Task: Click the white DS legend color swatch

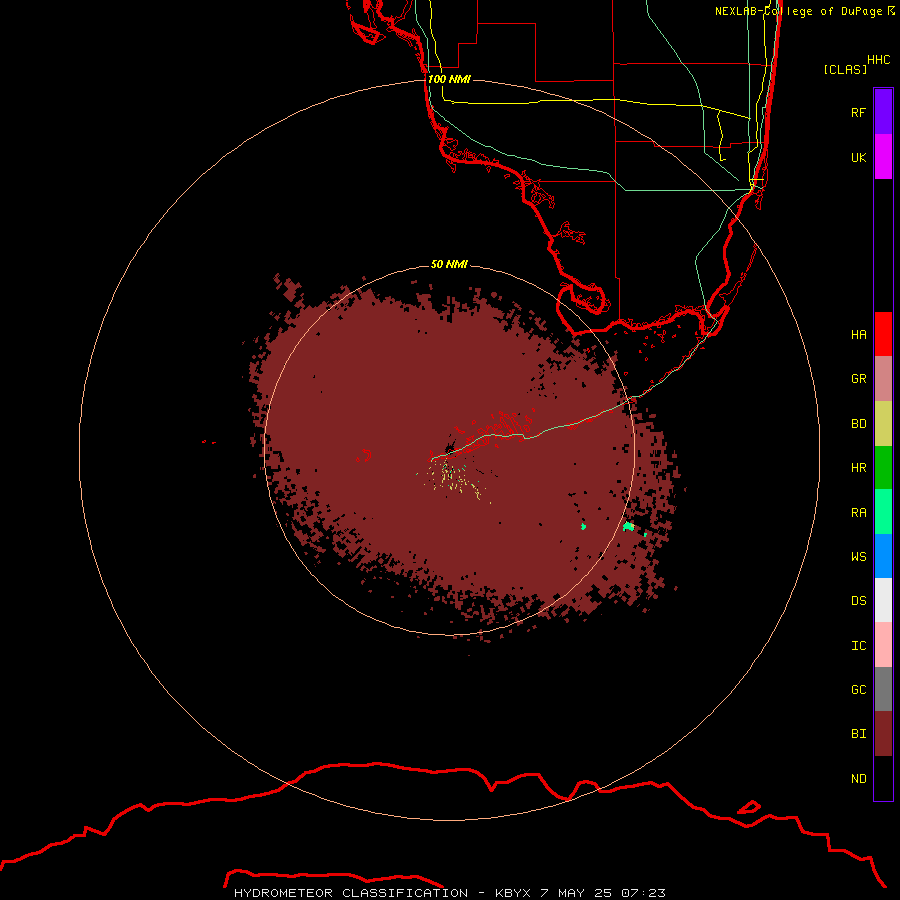Action: point(883,600)
